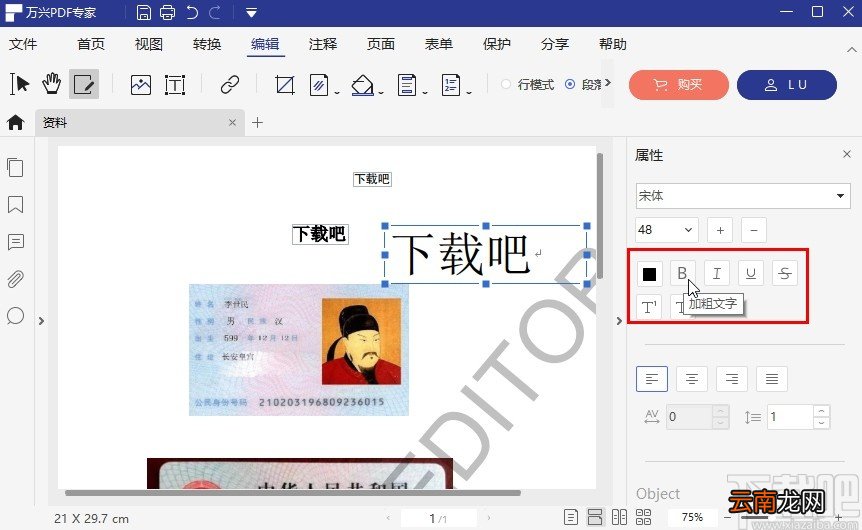Align text left
This screenshot has width=862, height=530.
pos(652,379)
